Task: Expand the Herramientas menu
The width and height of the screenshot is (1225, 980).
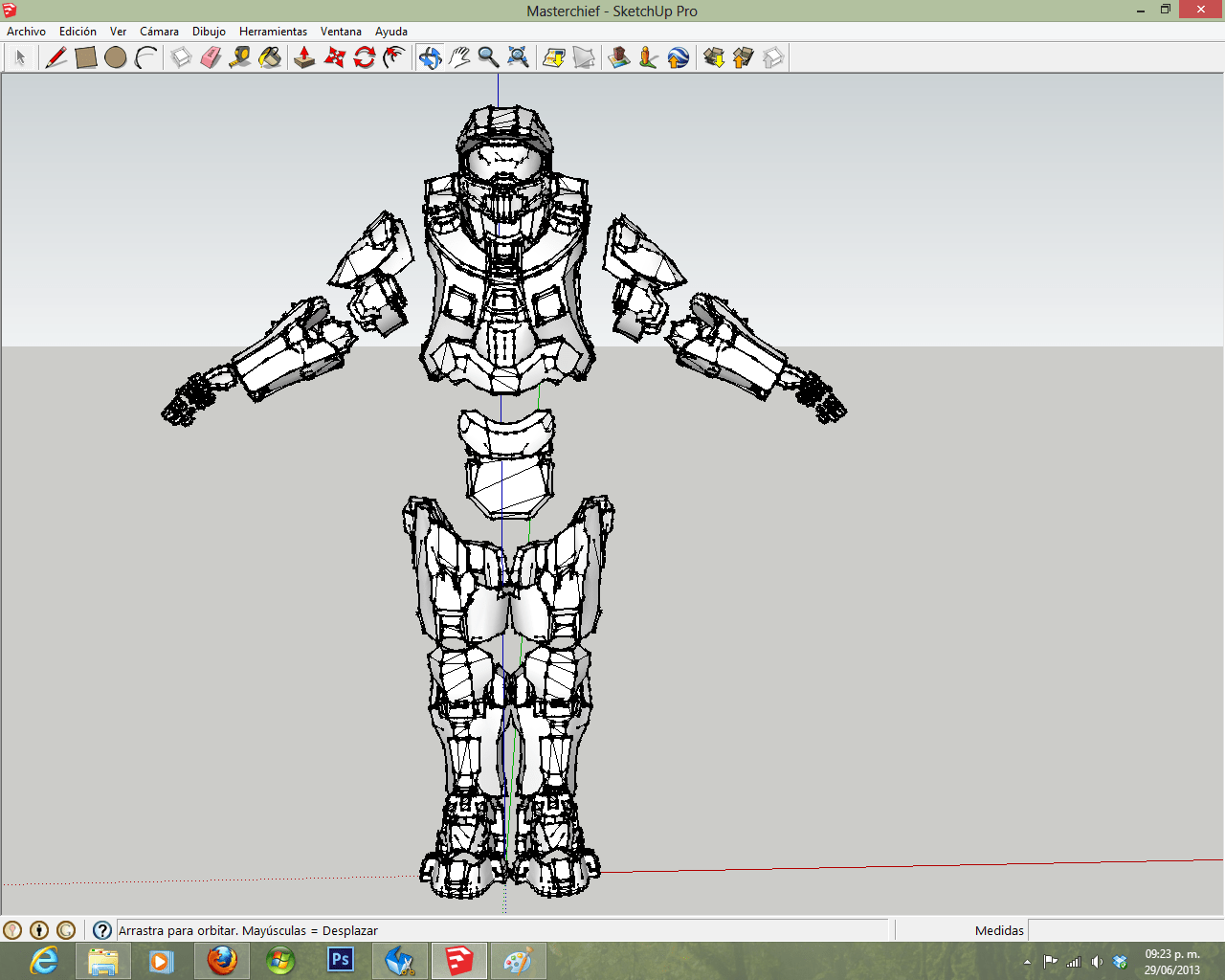Action: pos(273,32)
